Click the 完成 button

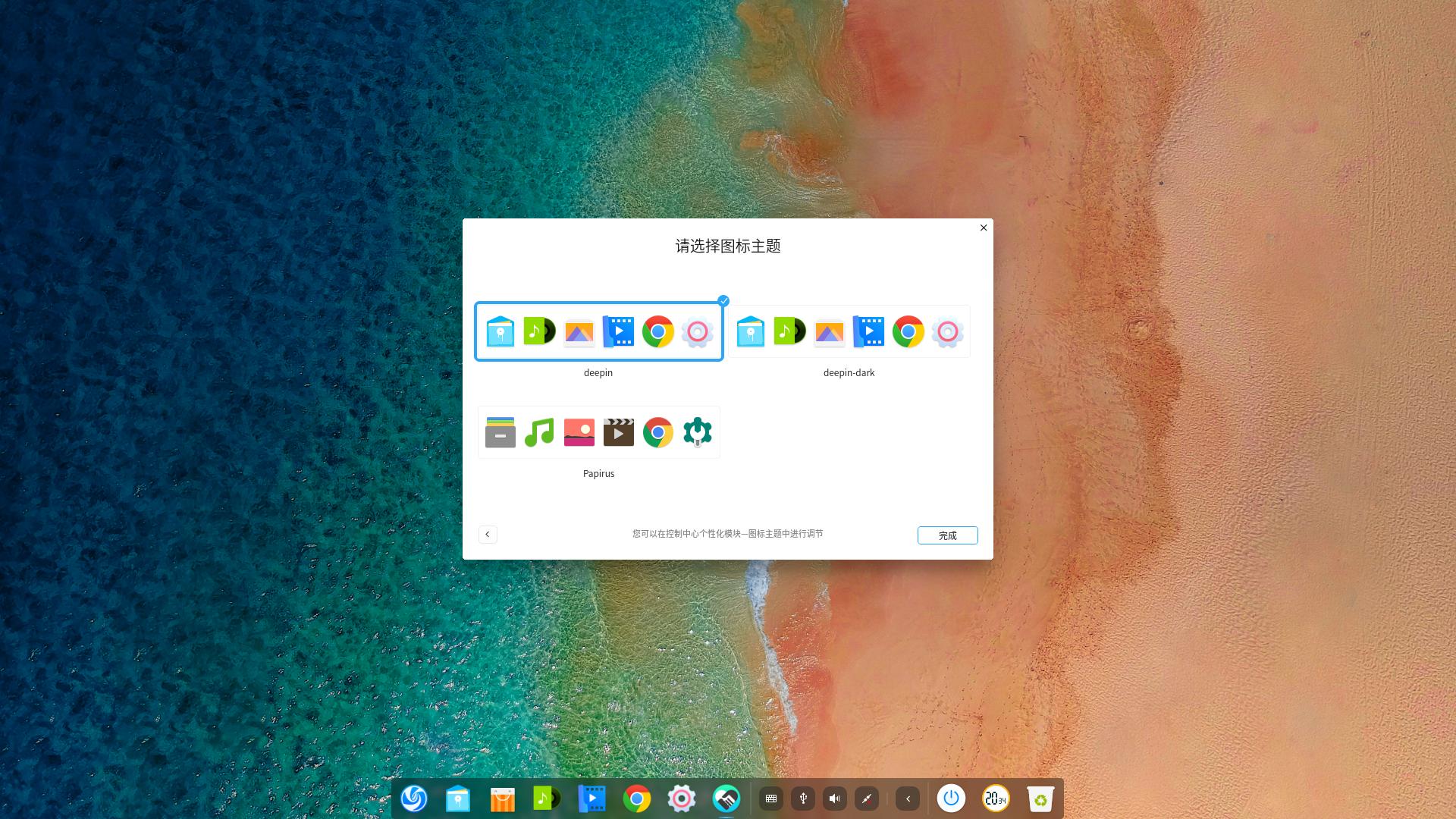[947, 535]
